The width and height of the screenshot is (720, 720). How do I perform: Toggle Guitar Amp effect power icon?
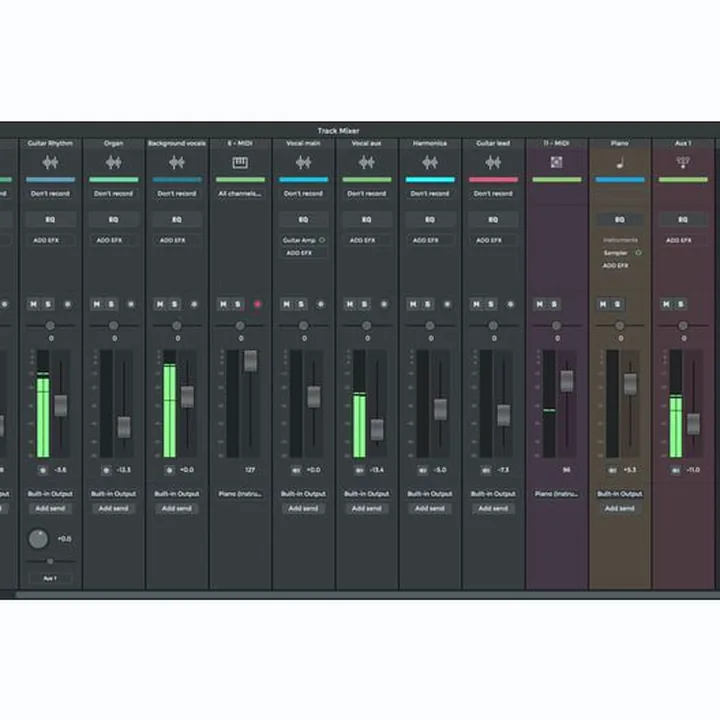pyautogui.click(x=322, y=240)
